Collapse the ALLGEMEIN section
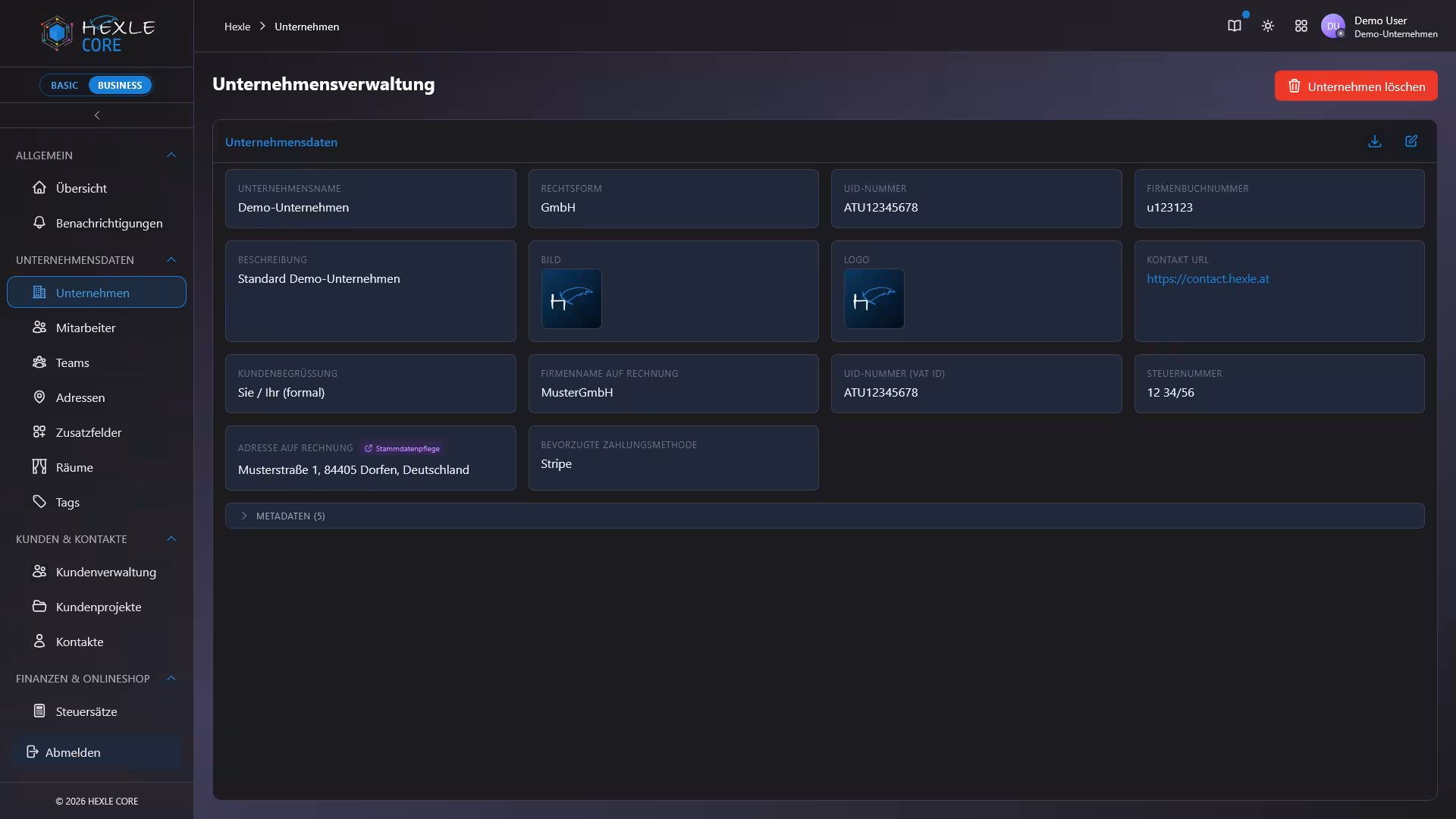Image resolution: width=1456 pixels, height=819 pixels. [x=171, y=155]
